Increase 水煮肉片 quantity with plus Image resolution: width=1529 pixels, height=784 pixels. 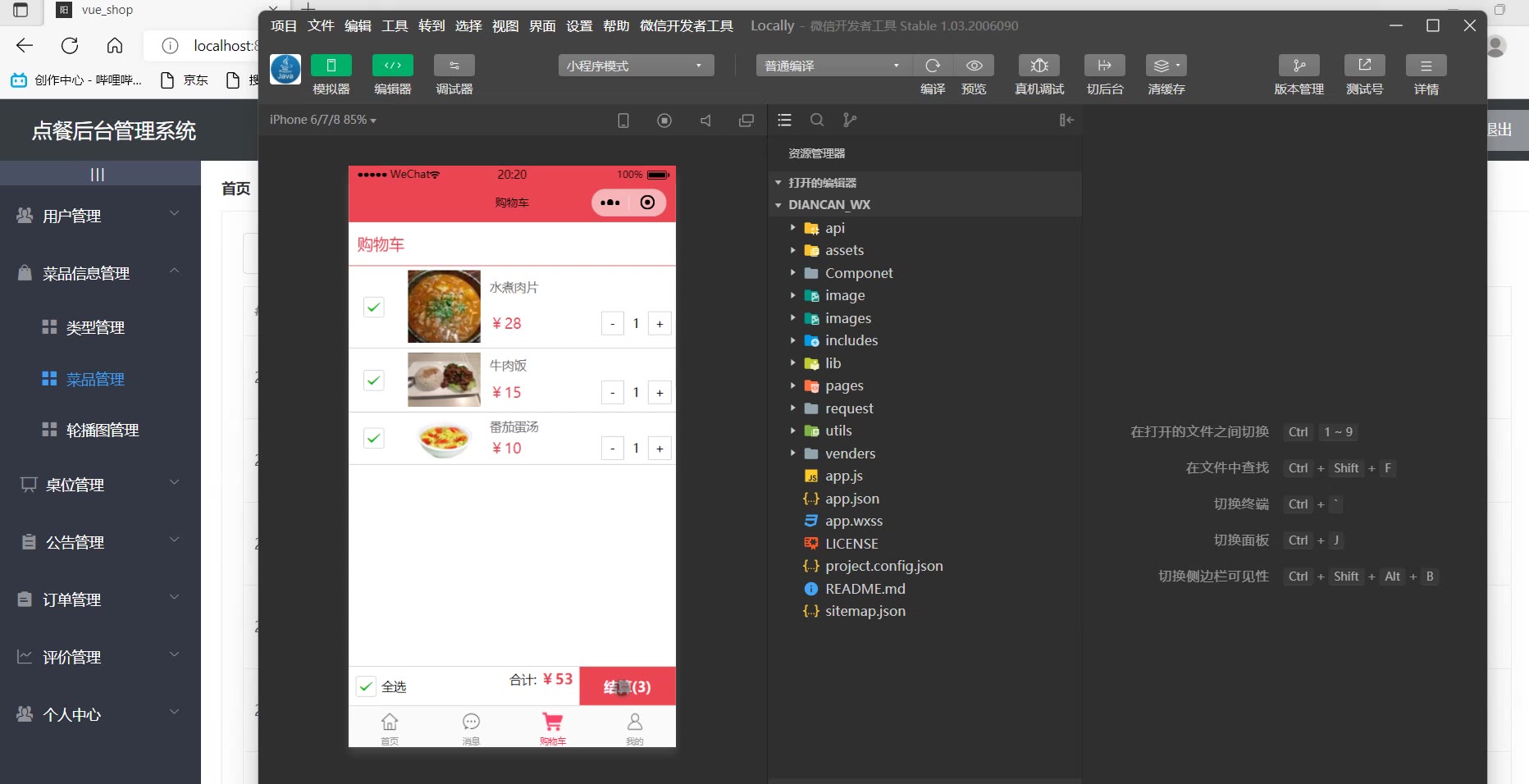coord(660,324)
